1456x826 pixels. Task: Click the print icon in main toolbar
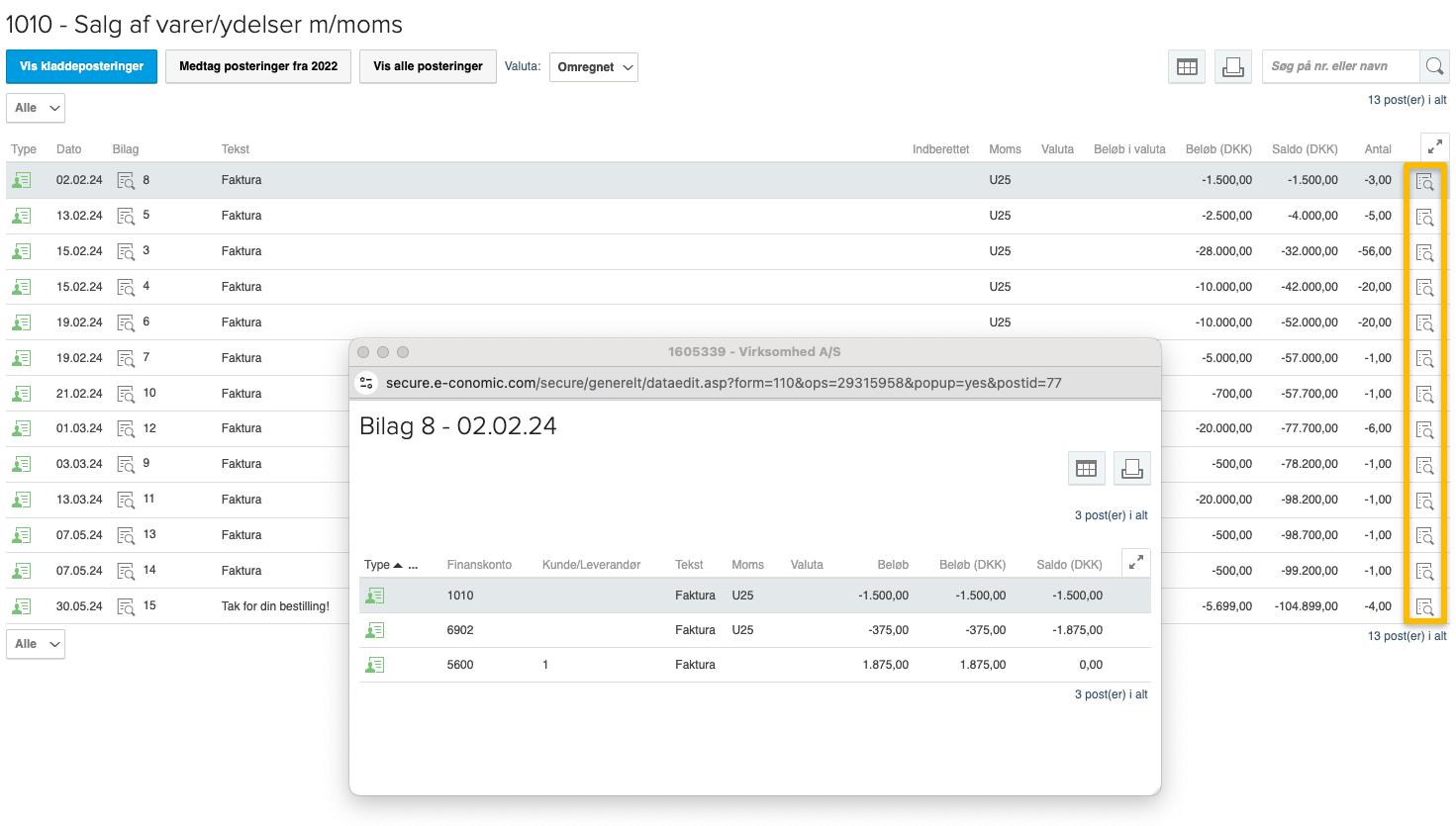(1233, 66)
